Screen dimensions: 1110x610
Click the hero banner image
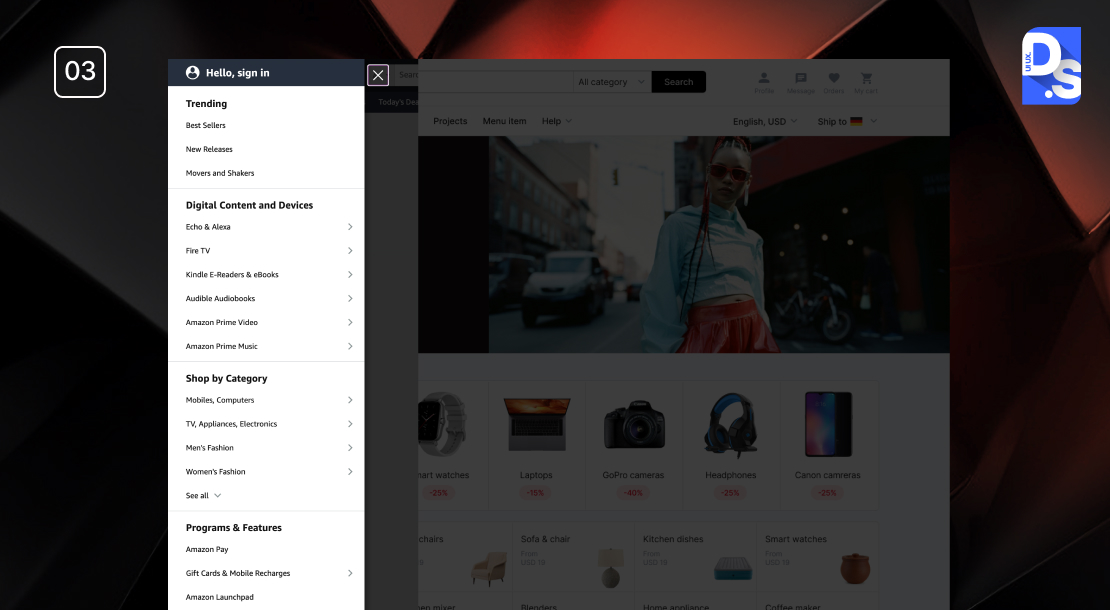pos(684,245)
